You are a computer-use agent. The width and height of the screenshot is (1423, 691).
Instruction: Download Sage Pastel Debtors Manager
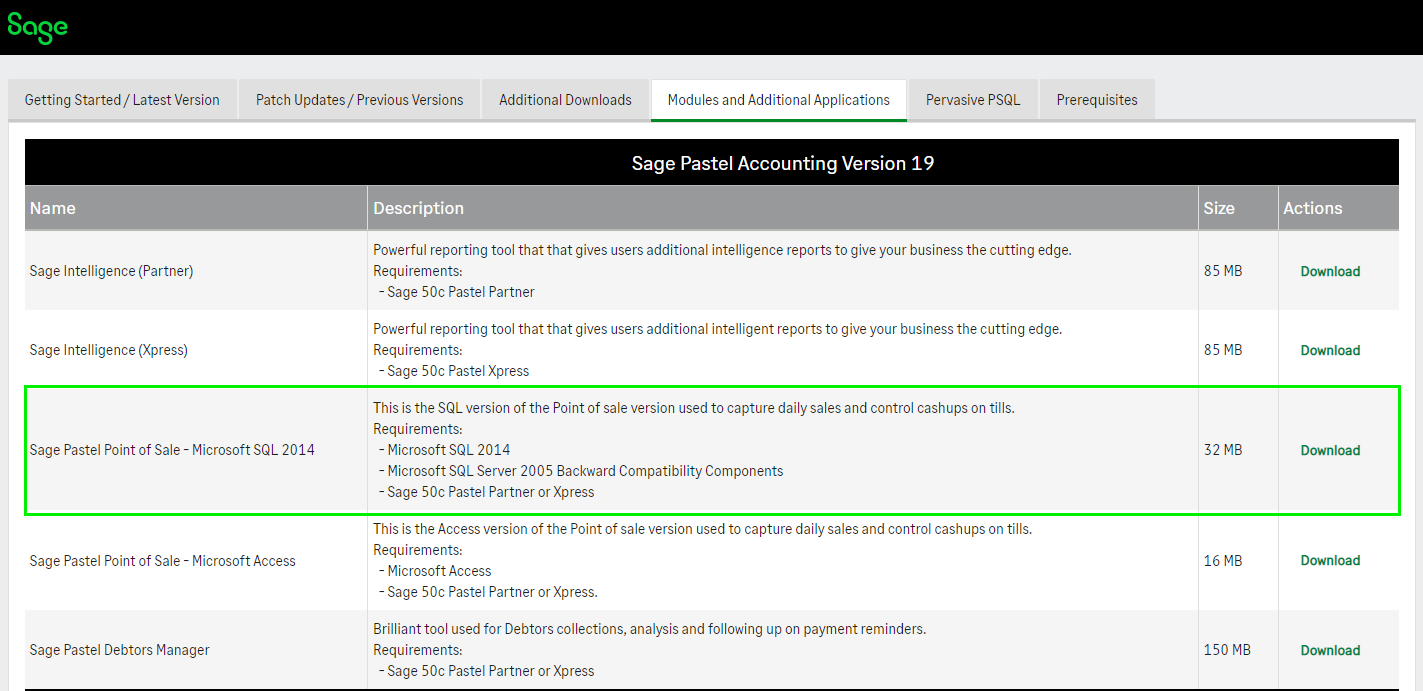(x=1329, y=650)
